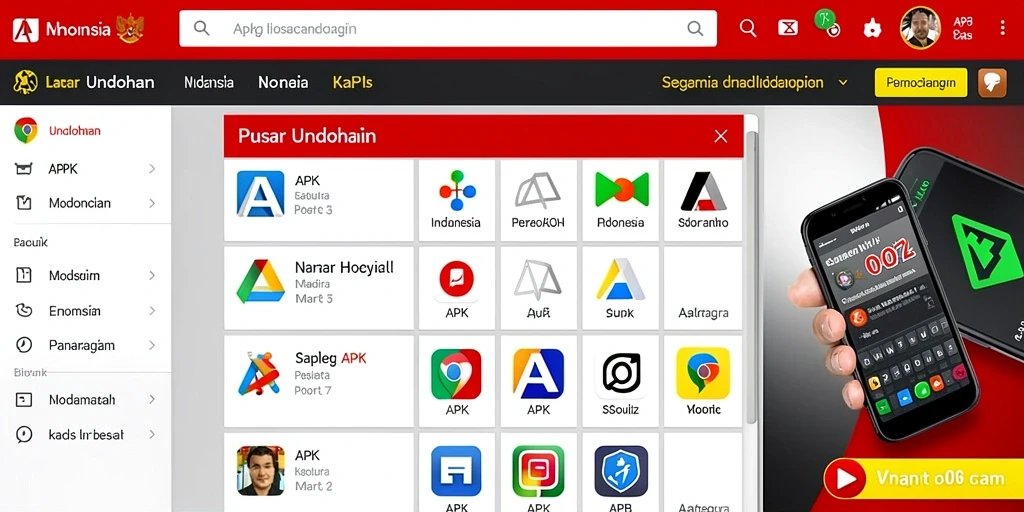Click the green notification badge icon
The height and width of the screenshot is (512, 1024).
click(x=825, y=21)
